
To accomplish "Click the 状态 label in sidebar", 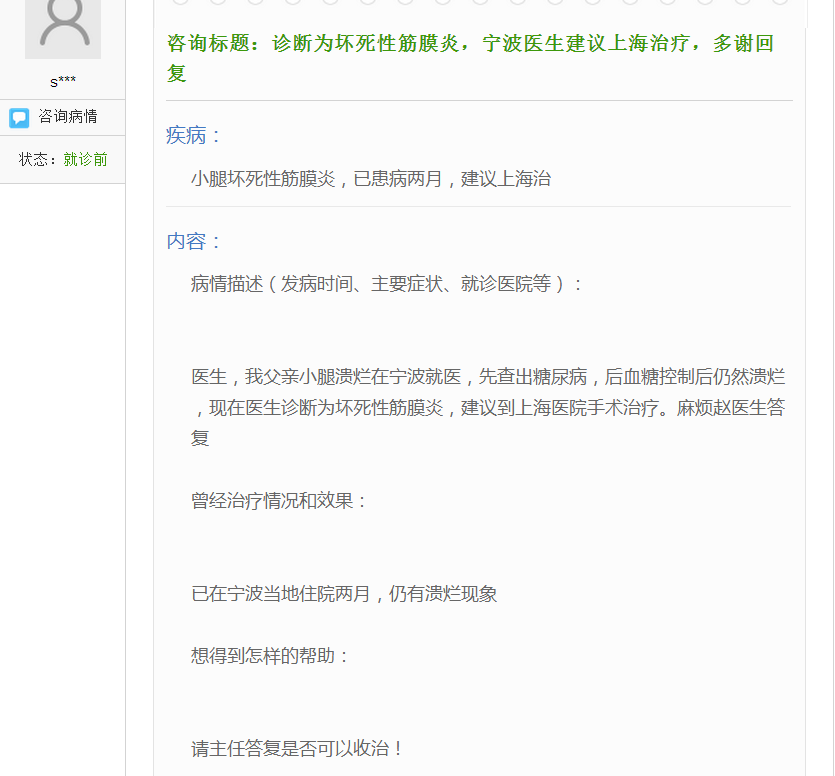I will click(x=40, y=160).
